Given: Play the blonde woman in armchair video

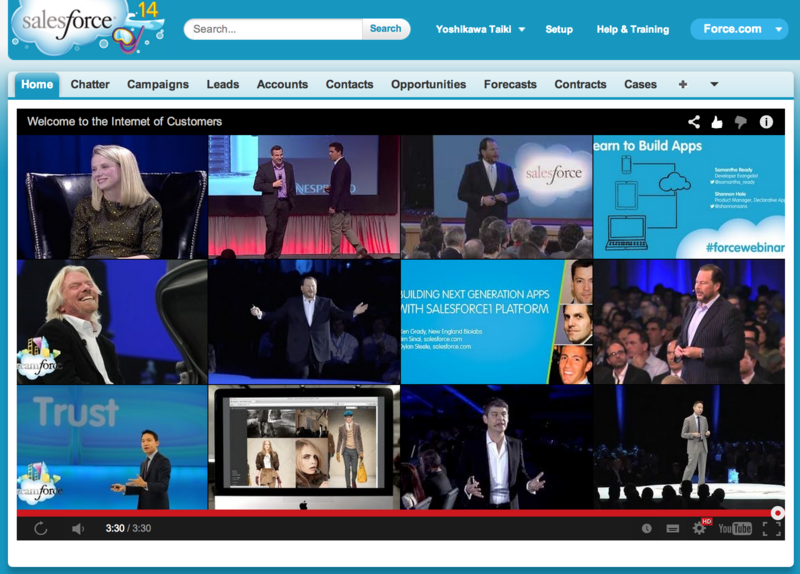Looking at the screenshot, I should [112, 197].
